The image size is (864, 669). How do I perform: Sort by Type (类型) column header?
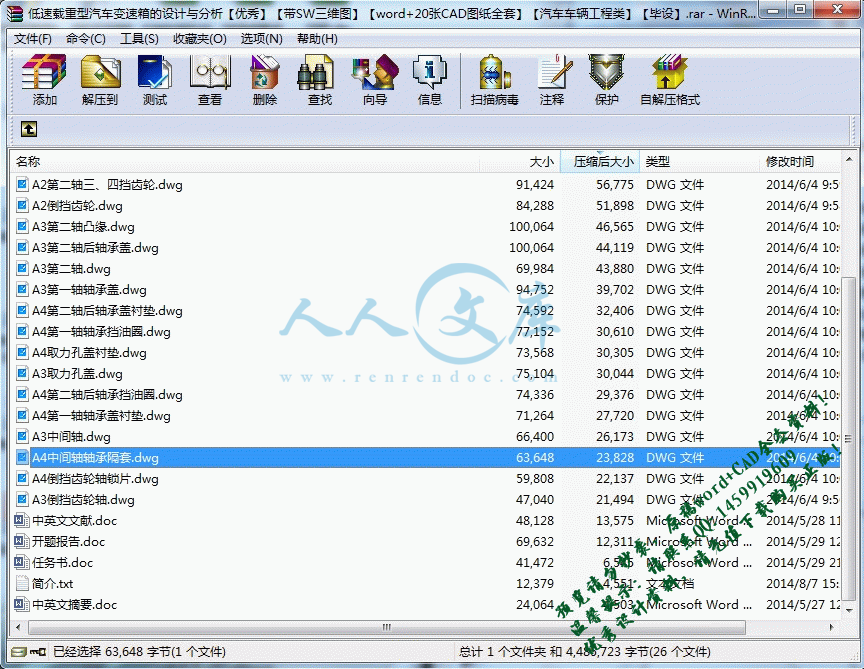tap(700, 161)
